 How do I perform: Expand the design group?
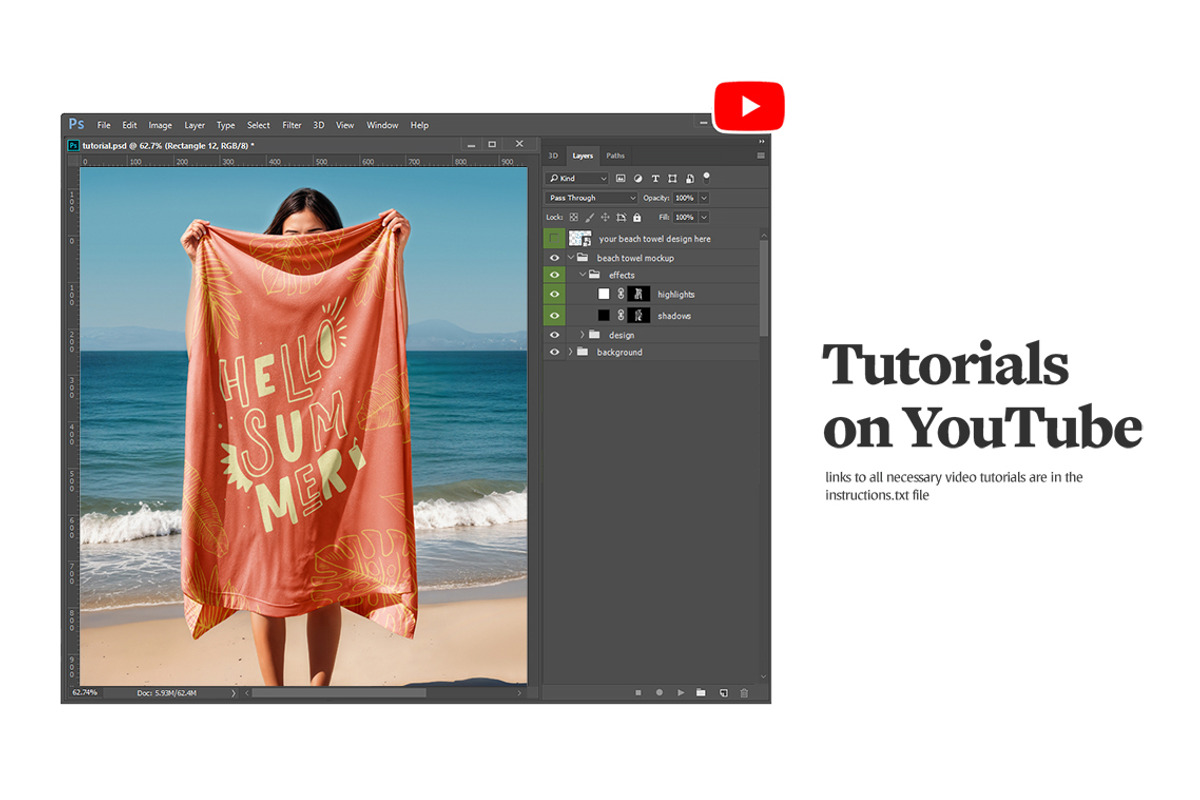[x=582, y=334]
